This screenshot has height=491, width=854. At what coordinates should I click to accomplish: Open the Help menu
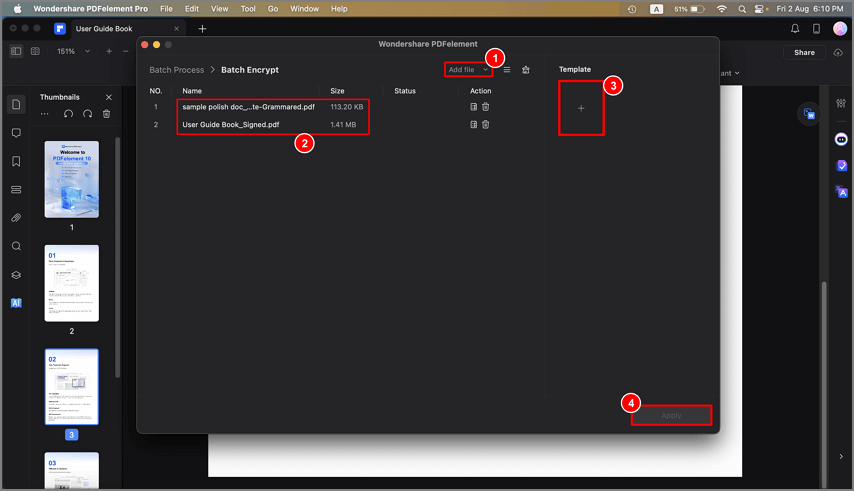(339, 9)
